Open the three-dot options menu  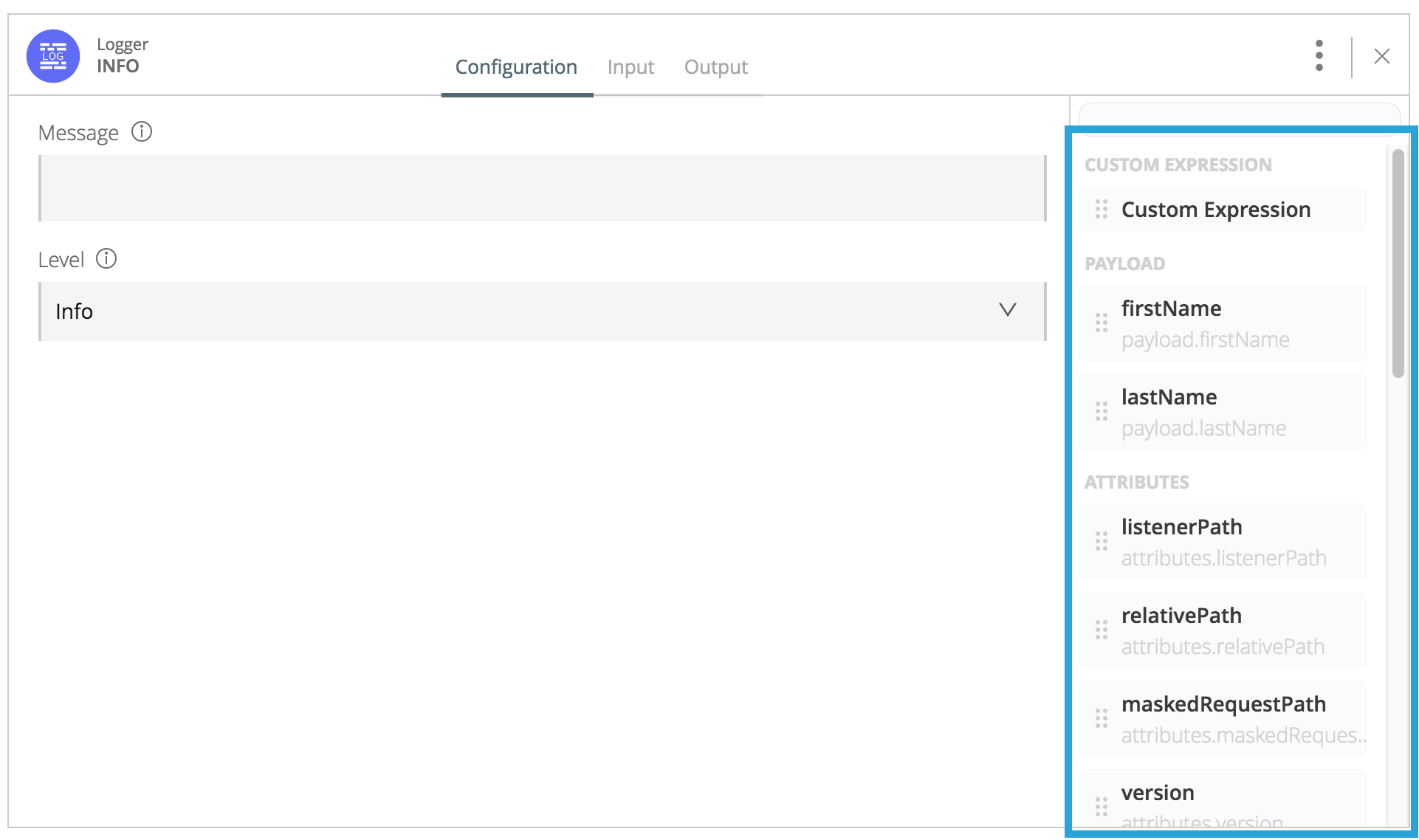[1319, 55]
